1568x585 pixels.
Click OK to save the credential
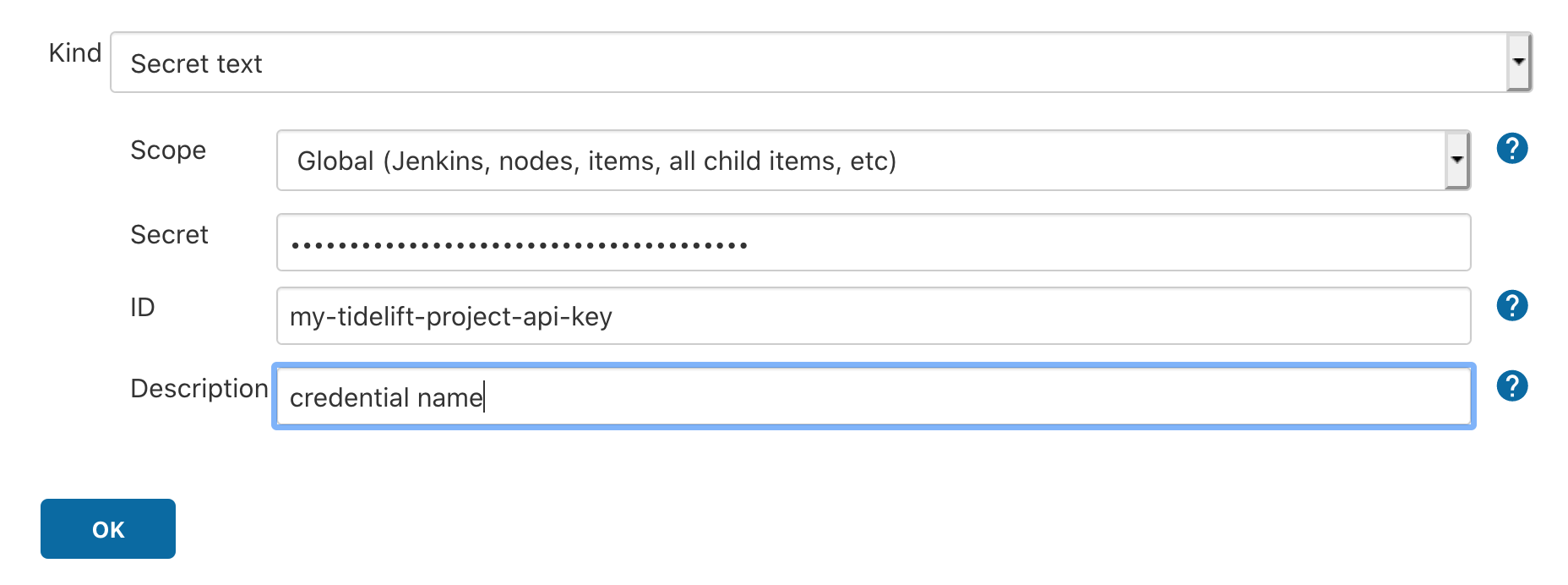108,528
